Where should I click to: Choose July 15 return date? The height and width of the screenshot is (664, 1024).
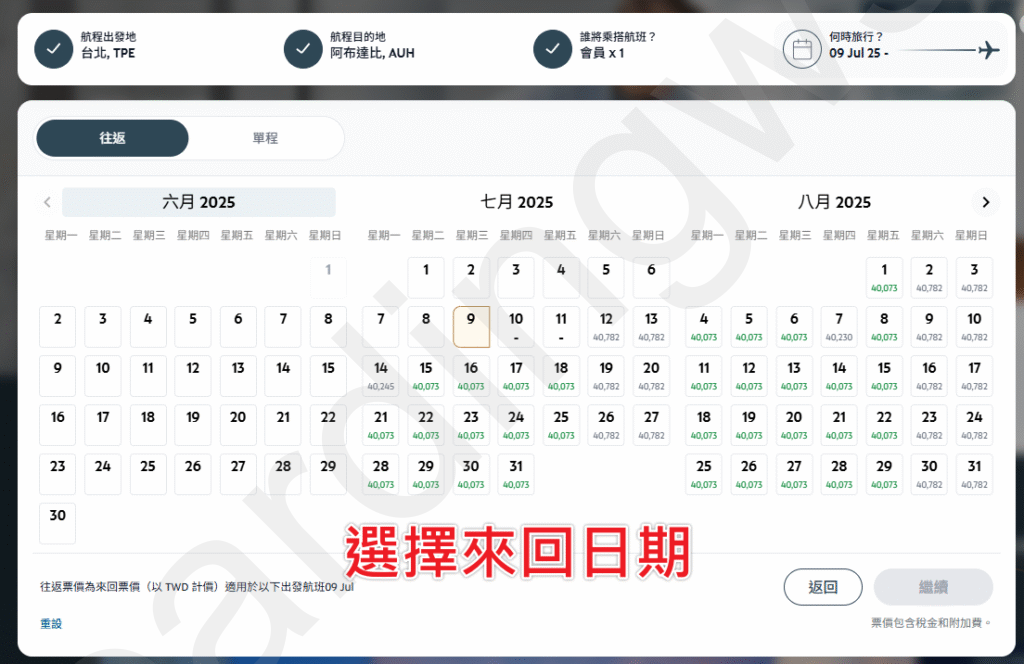(x=426, y=375)
